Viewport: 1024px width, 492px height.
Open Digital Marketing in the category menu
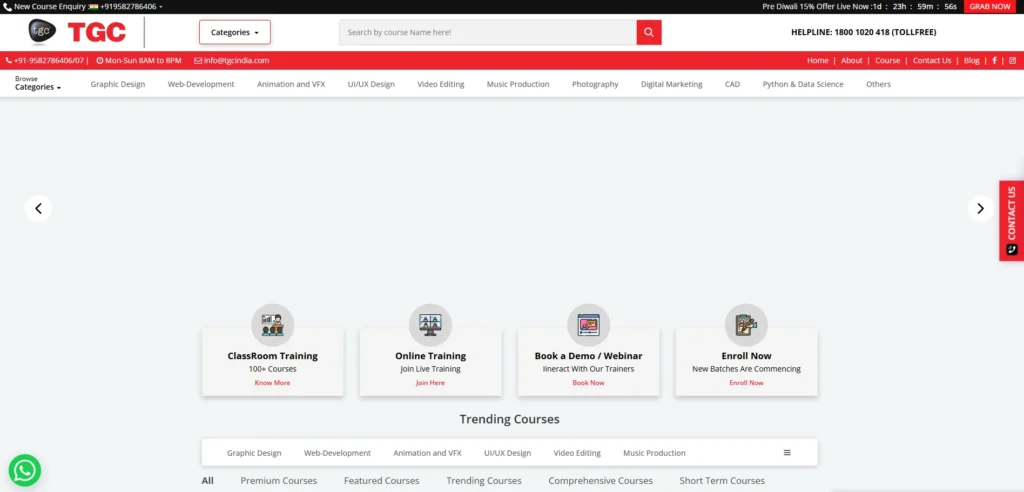671,84
